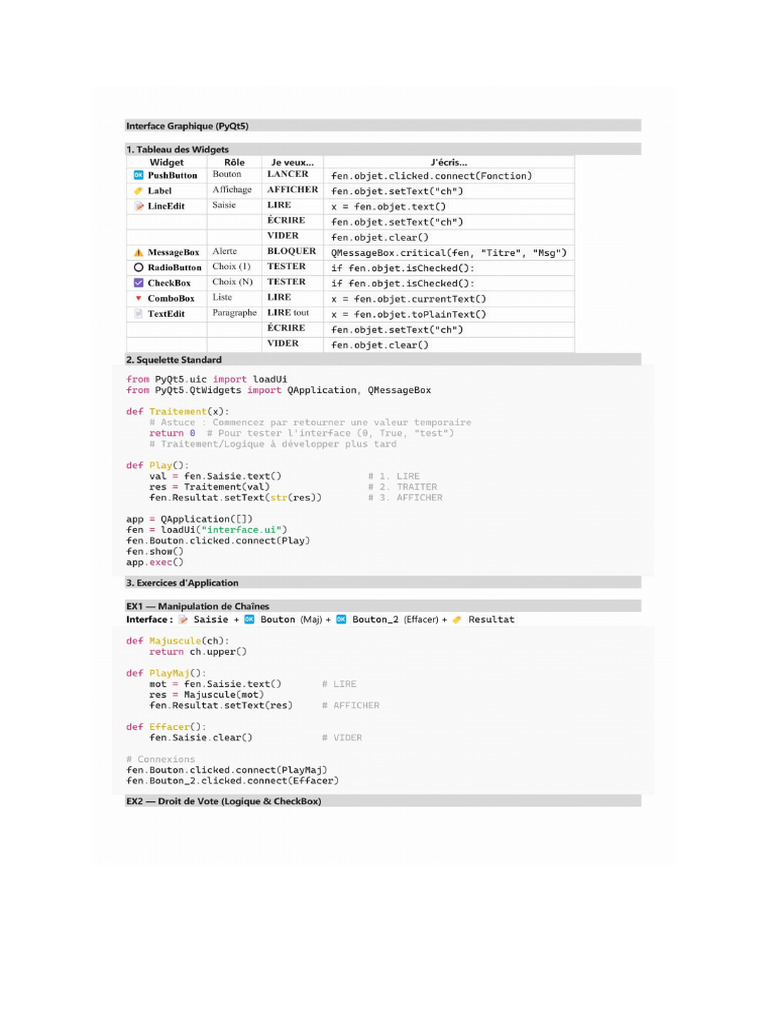Click the QtWidgets import line
768x1024 pixels.
tap(279, 390)
